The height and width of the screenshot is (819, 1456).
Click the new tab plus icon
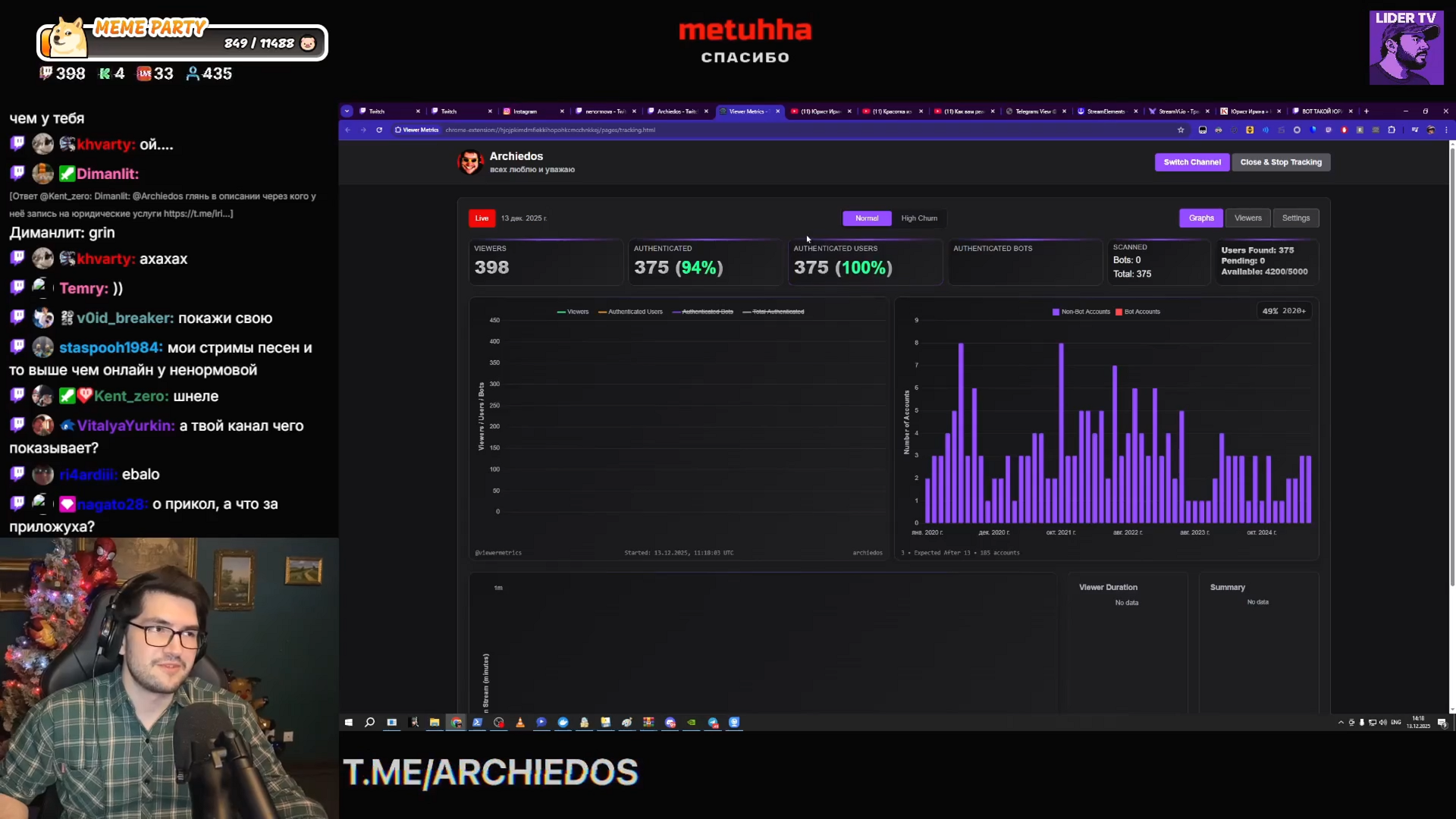(x=1367, y=111)
